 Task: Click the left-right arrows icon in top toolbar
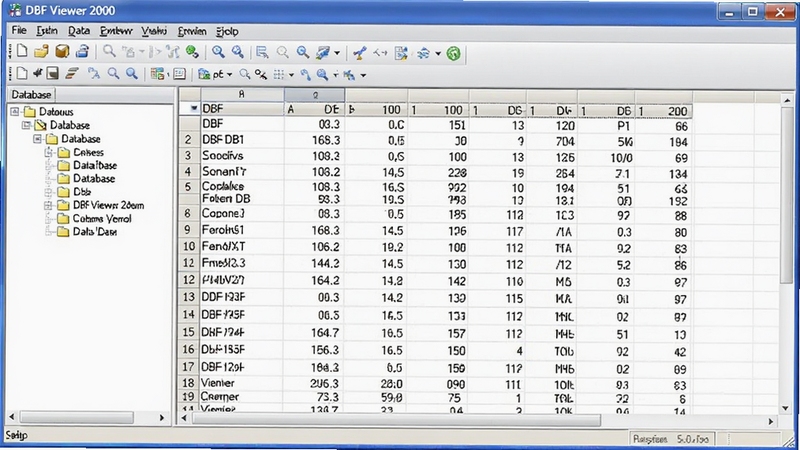point(380,53)
